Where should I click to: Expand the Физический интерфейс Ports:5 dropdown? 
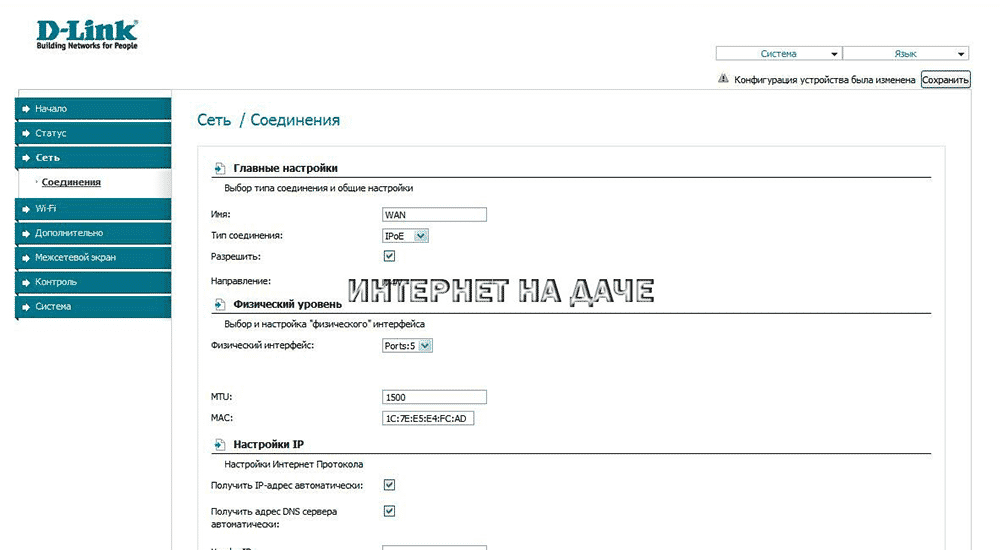point(408,346)
